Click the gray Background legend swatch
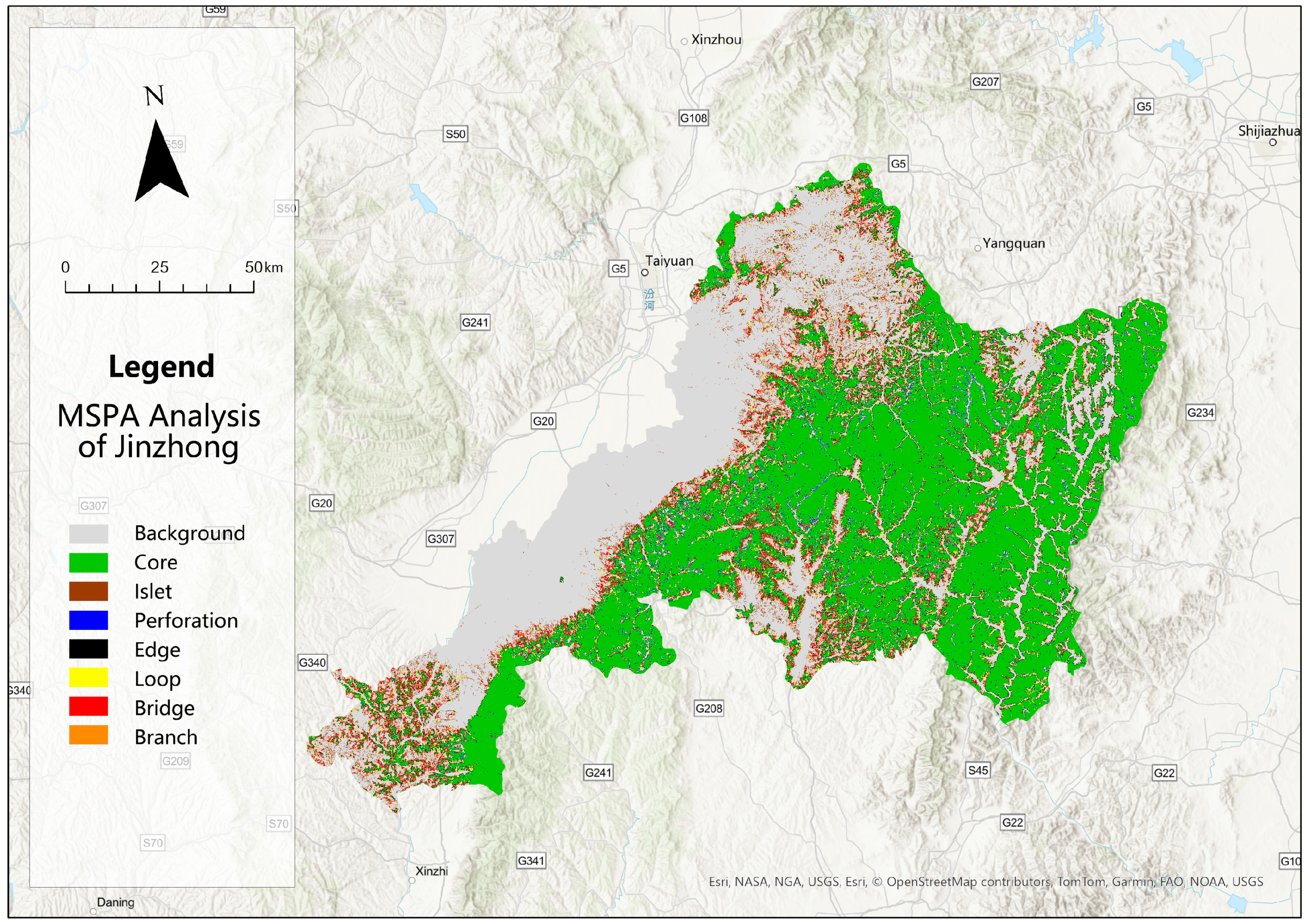The image size is (1310, 924). pyautogui.click(x=89, y=534)
